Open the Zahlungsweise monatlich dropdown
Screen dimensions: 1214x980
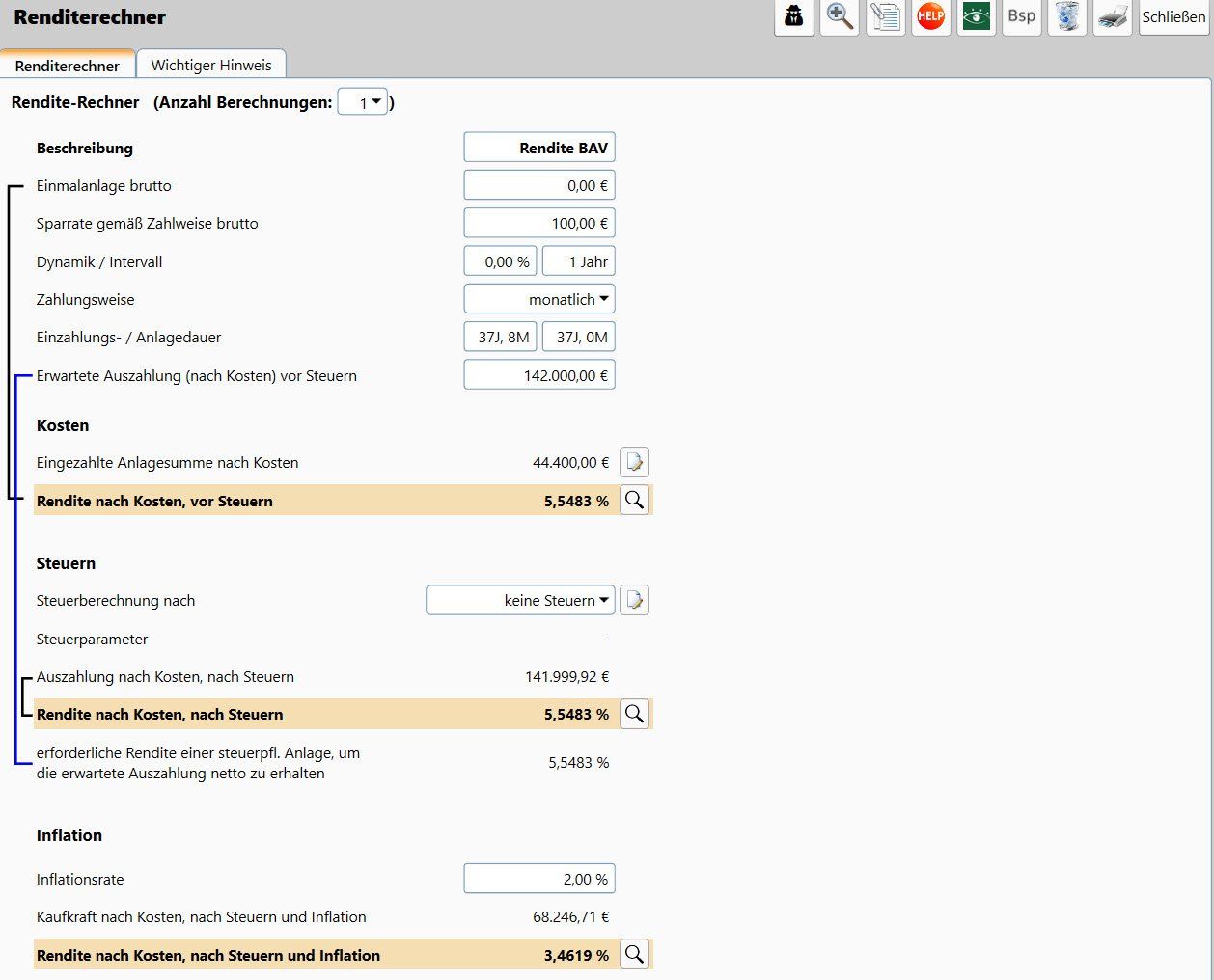click(539, 299)
